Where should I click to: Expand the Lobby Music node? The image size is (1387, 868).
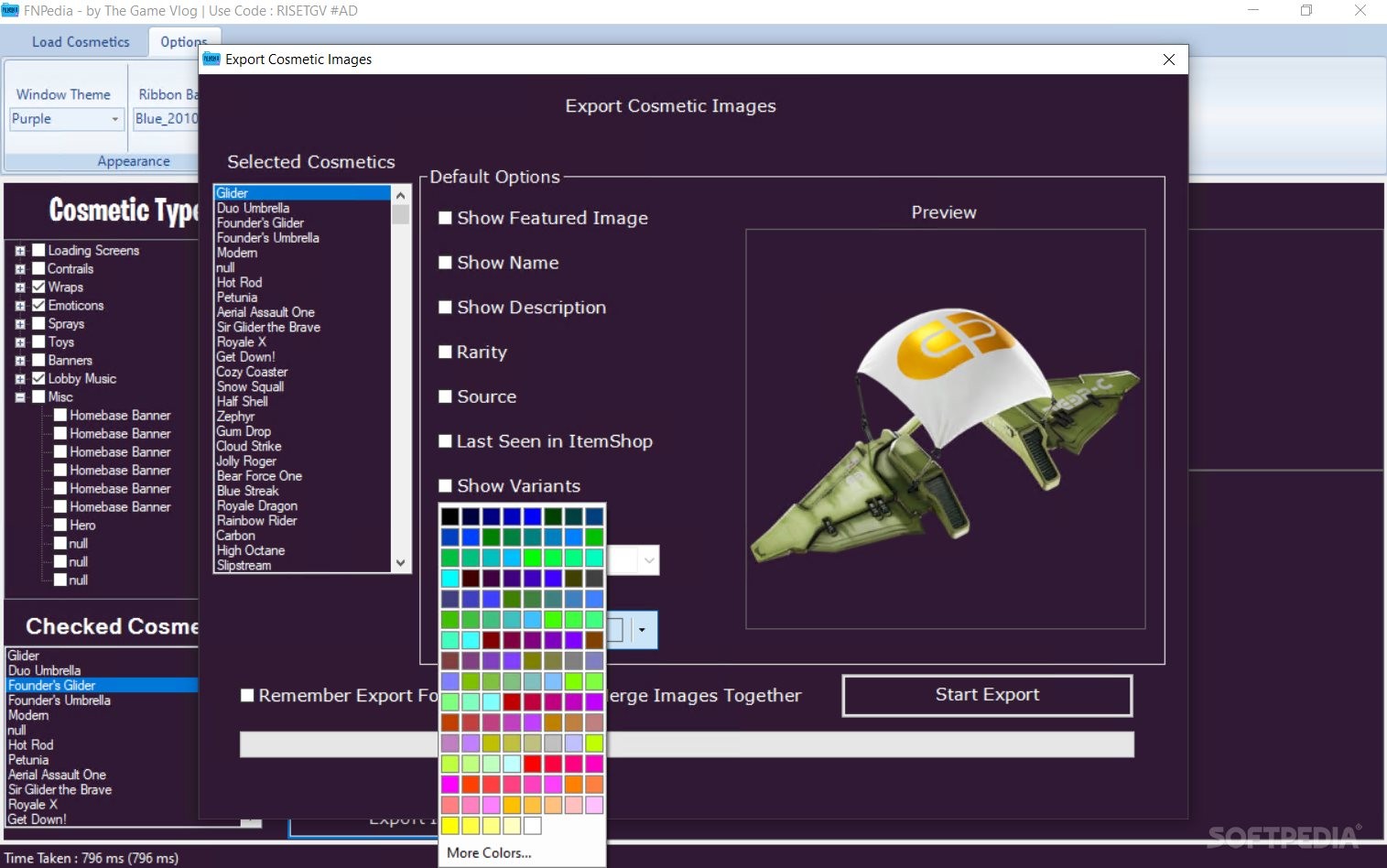(x=20, y=379)
